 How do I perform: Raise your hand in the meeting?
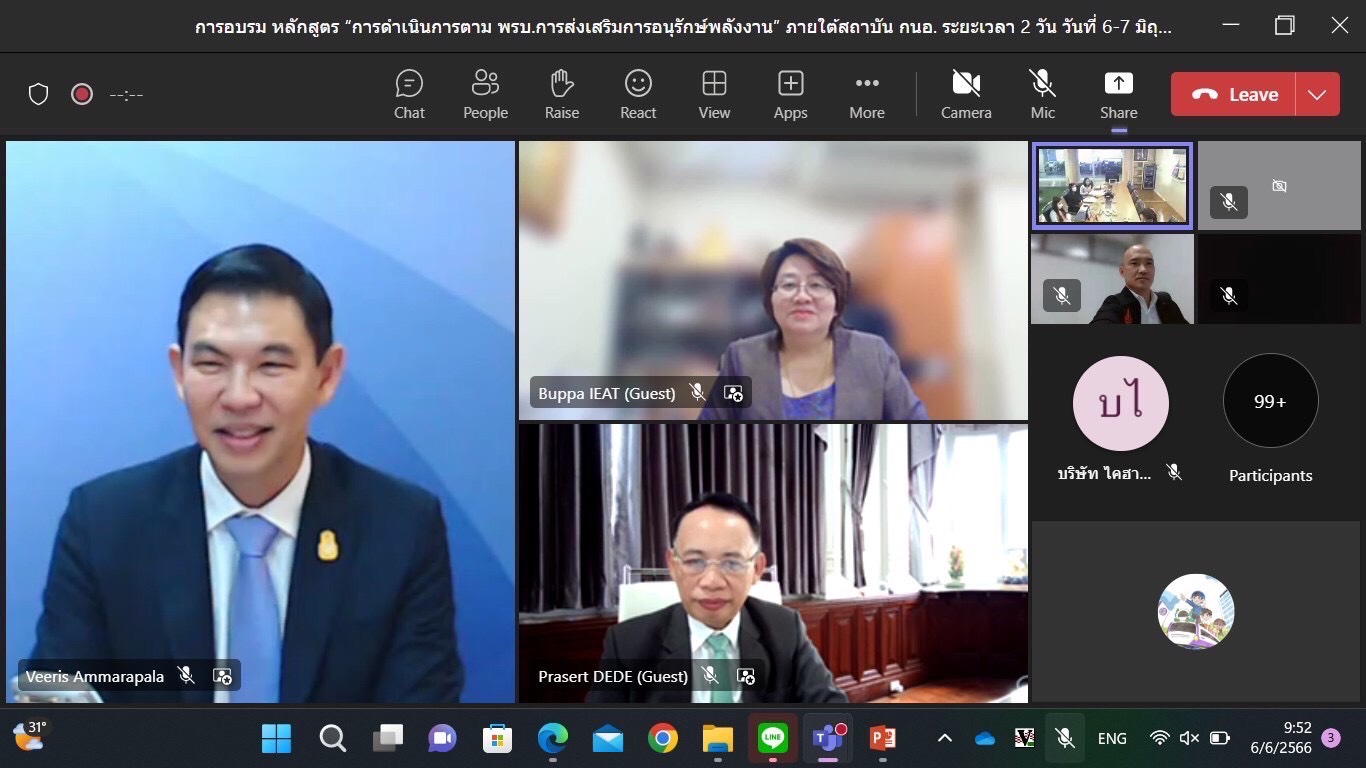pos(562,94)
